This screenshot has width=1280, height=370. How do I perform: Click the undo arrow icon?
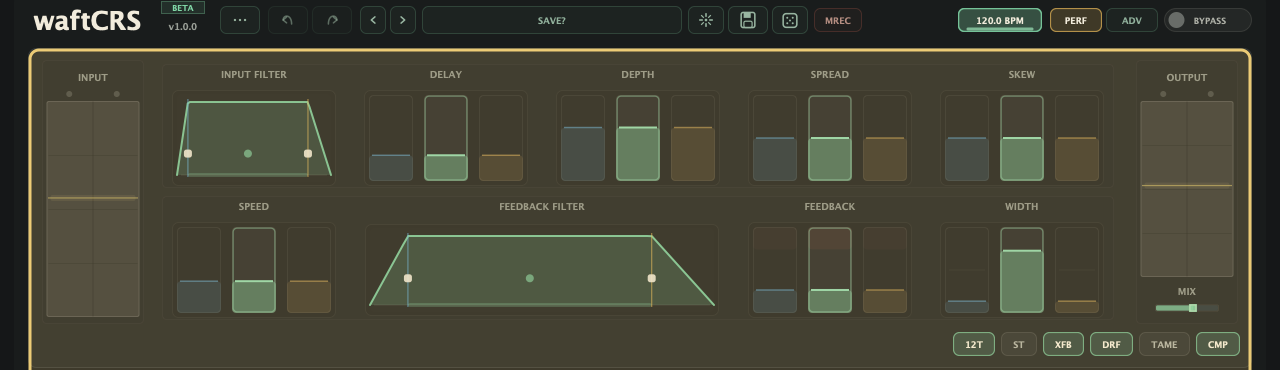[288, 20]
